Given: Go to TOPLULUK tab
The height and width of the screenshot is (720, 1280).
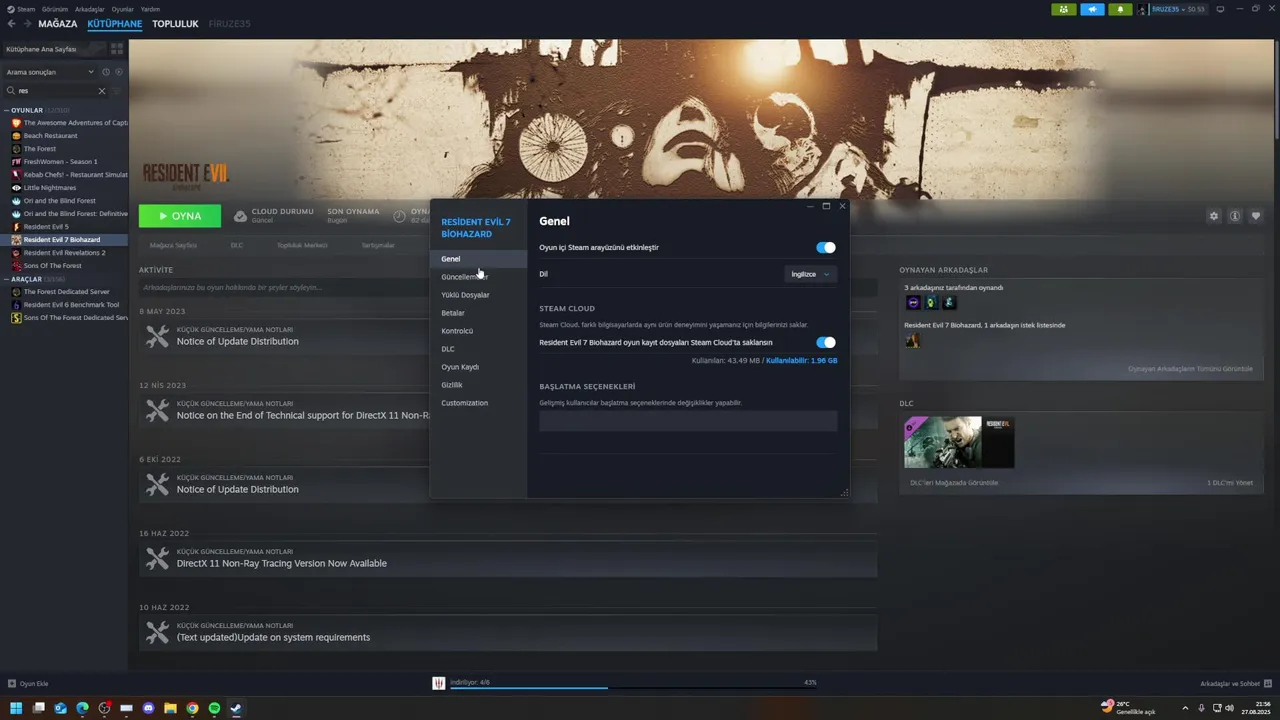Looking at the screenshot, I should (175, 24).
